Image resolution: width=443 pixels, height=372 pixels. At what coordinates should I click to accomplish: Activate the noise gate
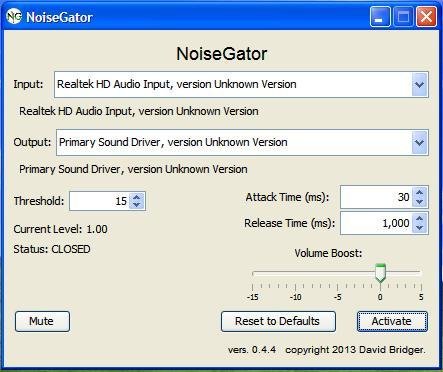click(x=392, y=321)
